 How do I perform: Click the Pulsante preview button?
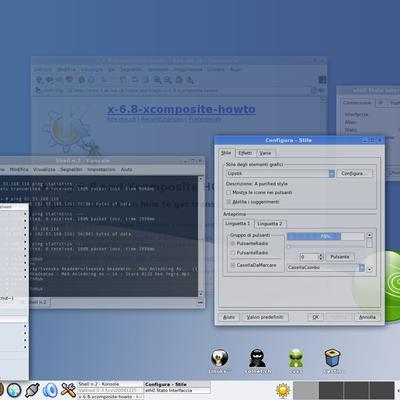tap(340, 257)
